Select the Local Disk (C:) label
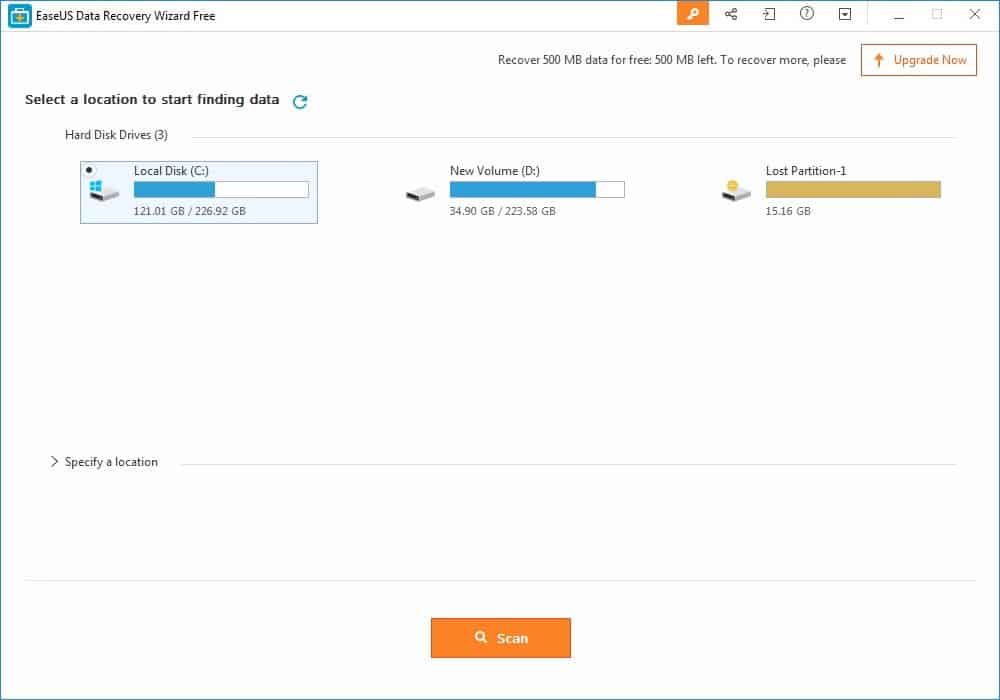The height and width of the screenshot is (700, 1000). point(171,171)
